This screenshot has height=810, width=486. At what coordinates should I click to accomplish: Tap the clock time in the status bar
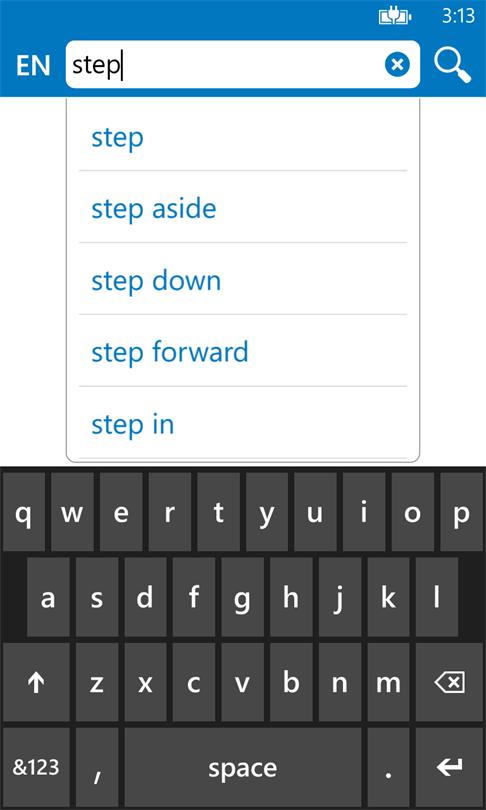point(458,17)
